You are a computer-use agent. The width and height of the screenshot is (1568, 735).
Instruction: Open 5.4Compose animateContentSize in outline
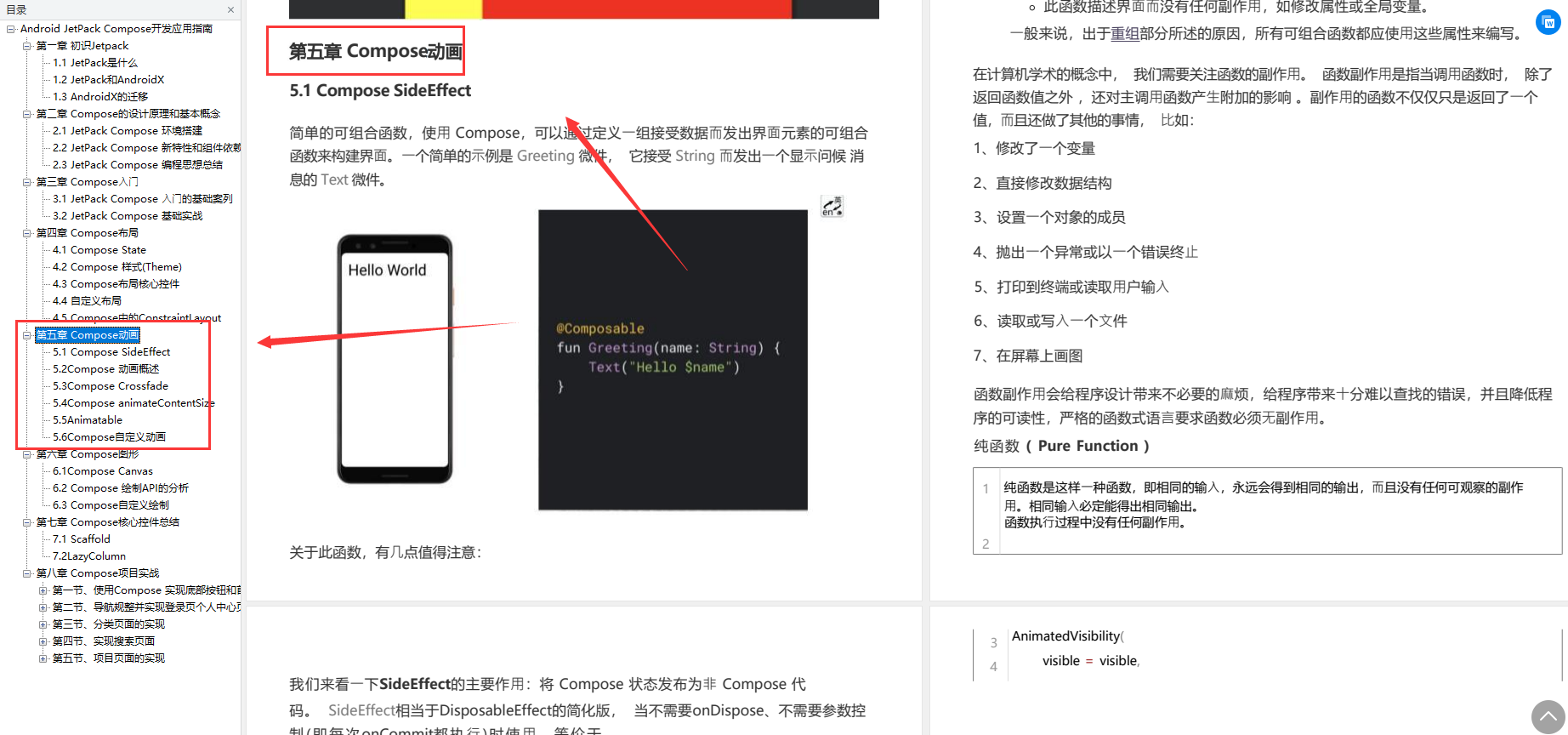134,403
